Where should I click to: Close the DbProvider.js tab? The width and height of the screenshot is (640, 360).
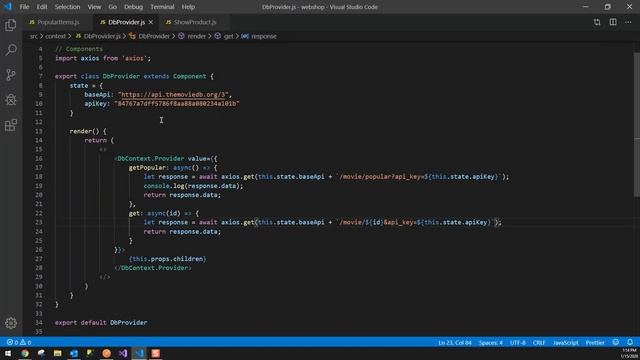[x=151, y=22]
